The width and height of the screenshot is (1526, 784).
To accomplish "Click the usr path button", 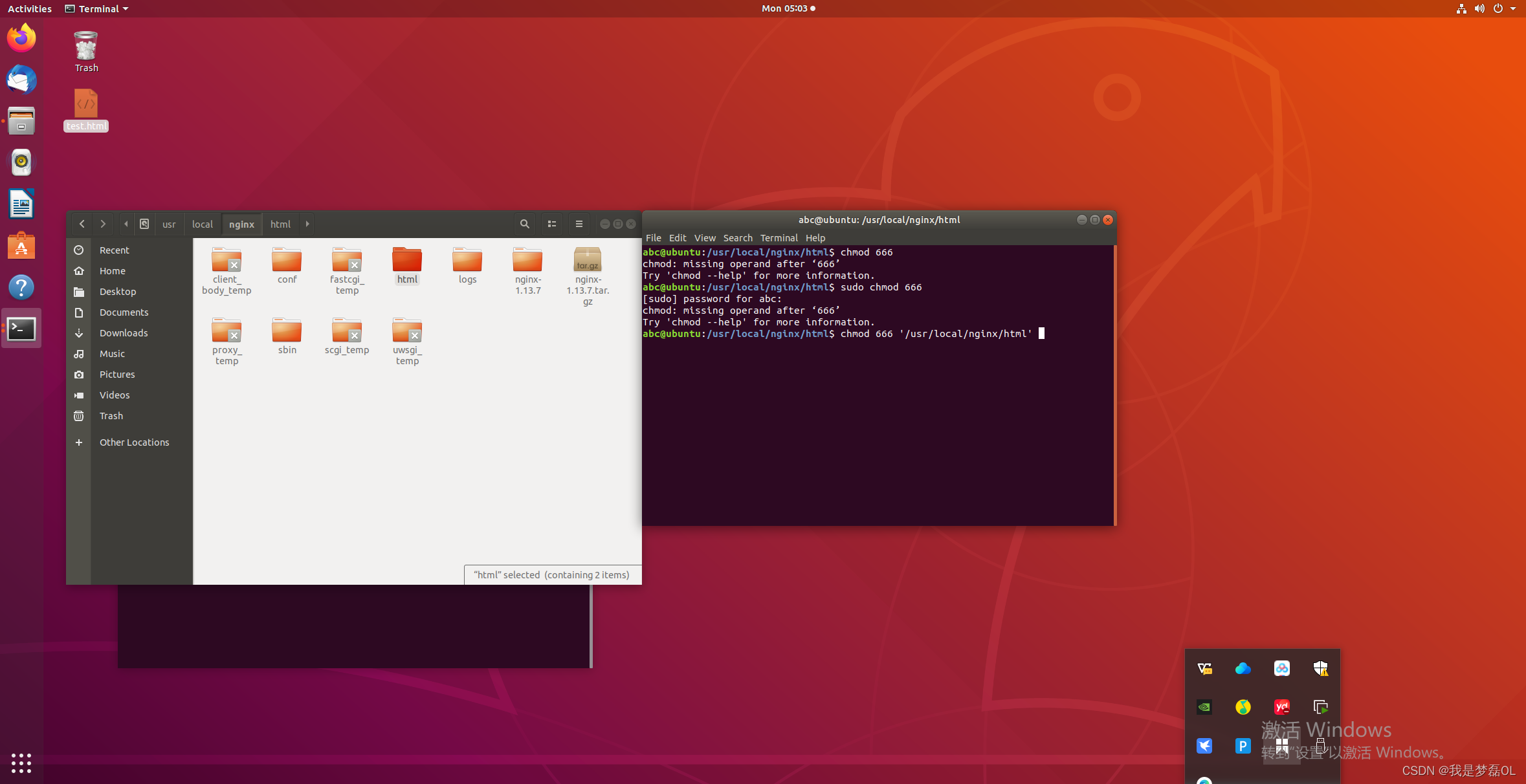I will point(169,224).
